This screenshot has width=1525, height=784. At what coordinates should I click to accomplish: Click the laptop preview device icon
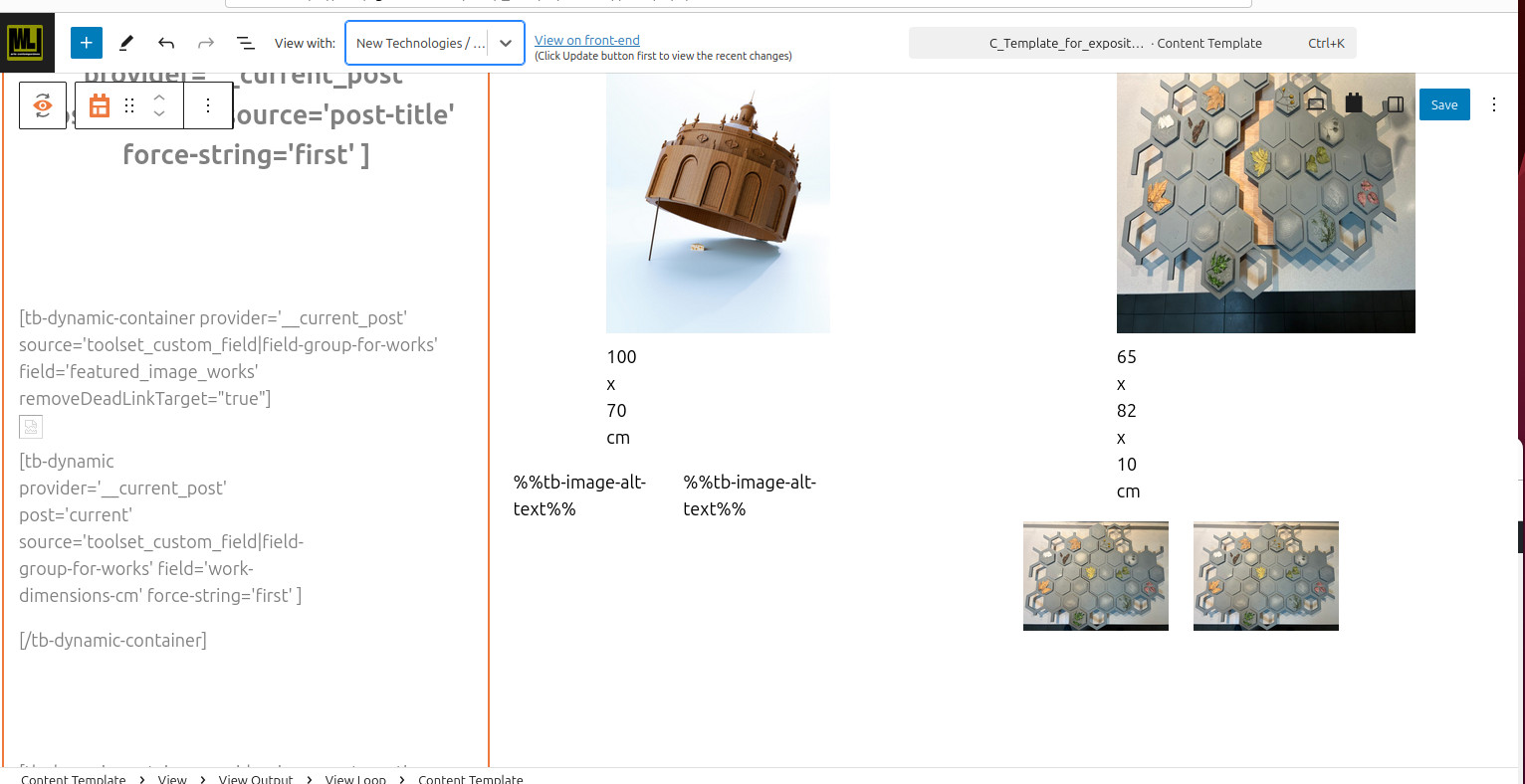1316,103
